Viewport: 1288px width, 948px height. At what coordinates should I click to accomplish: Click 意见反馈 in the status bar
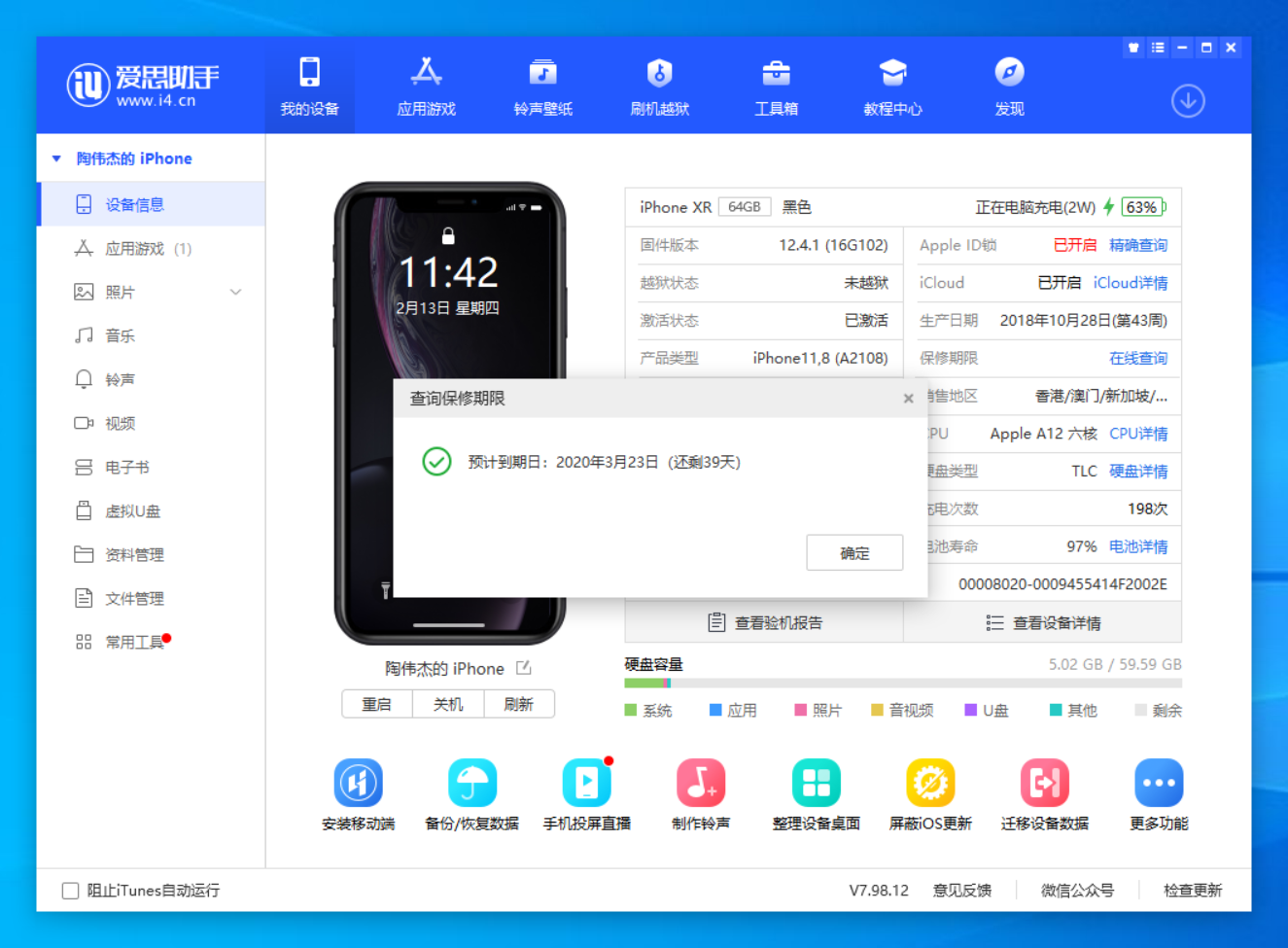pos(962,891)
